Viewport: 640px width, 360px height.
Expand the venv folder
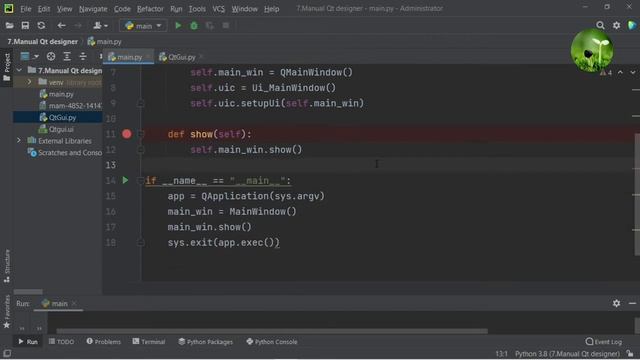tap(29, 82)
